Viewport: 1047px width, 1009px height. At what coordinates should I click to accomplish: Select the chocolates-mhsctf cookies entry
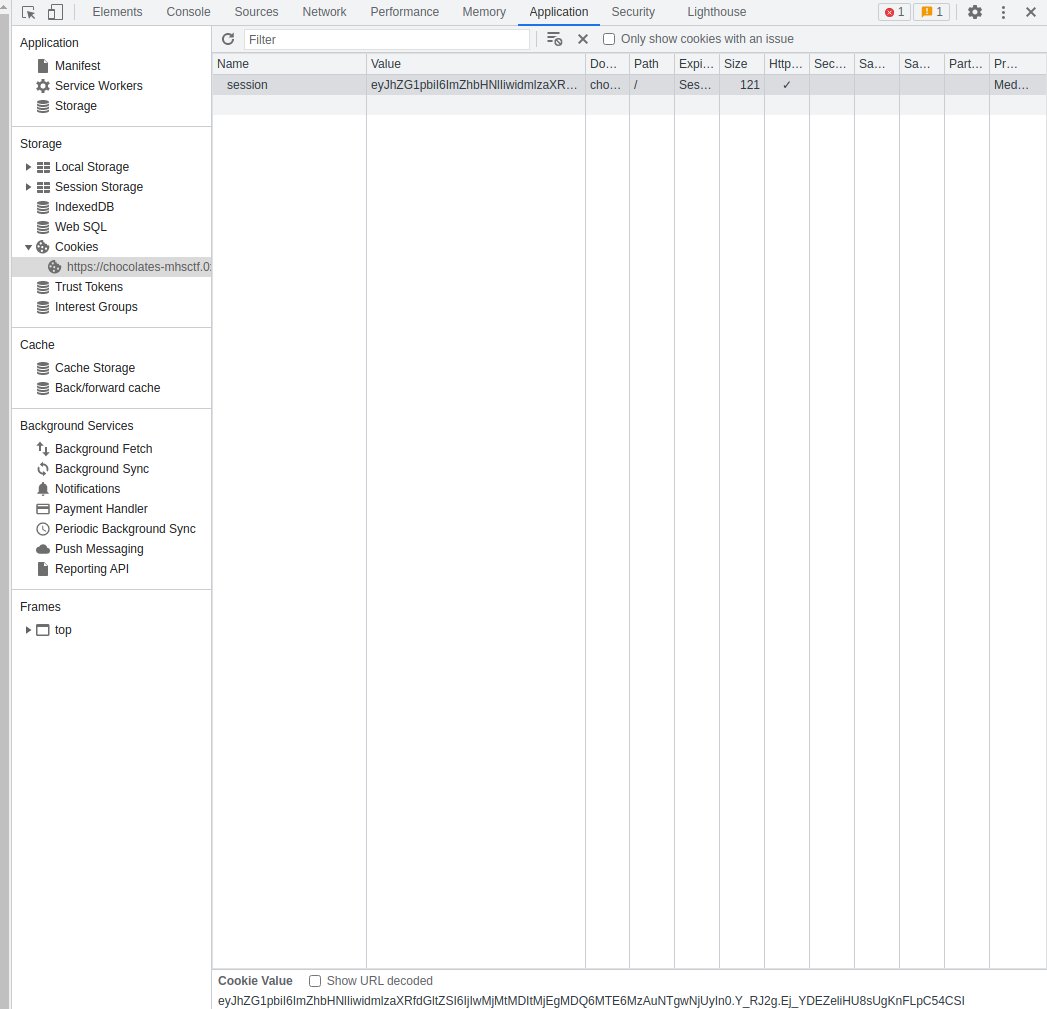coord(139,266)
